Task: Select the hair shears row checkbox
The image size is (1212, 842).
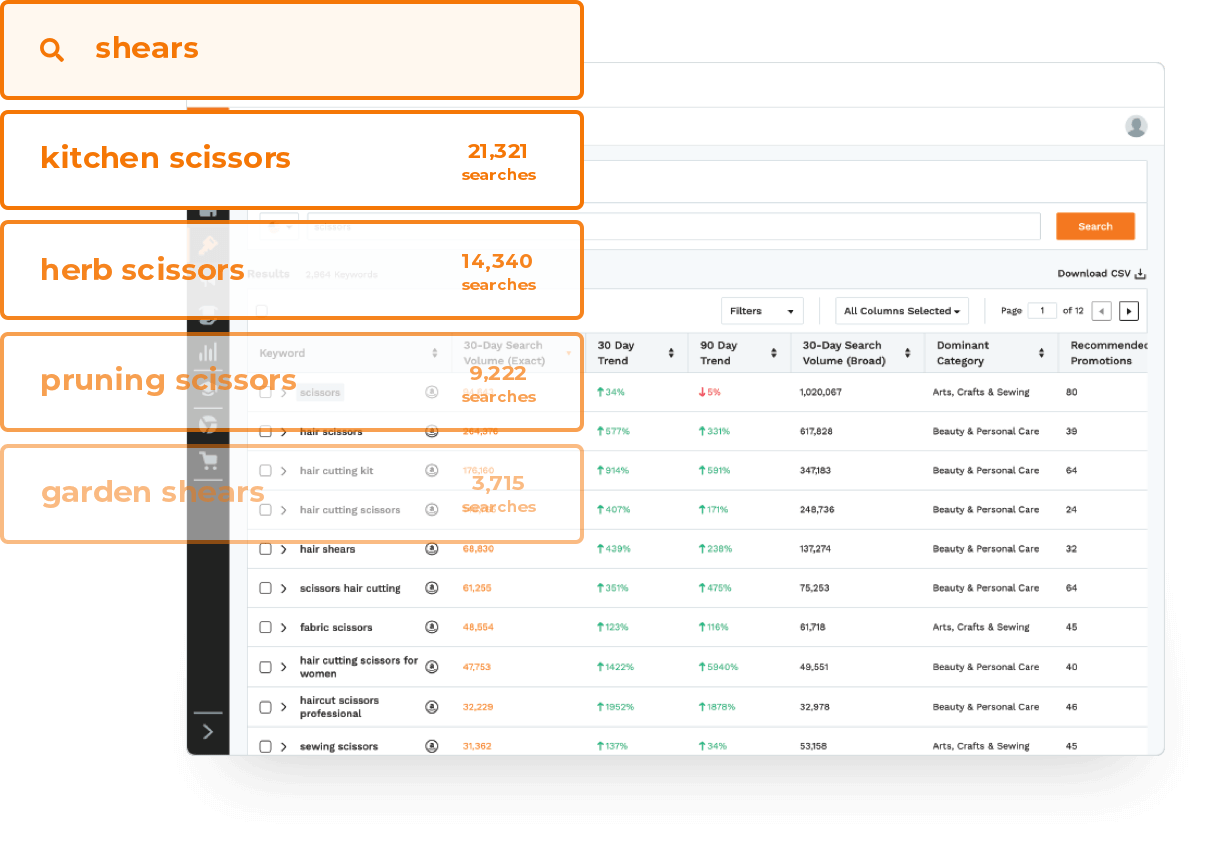Action: [x=265, y=549]
